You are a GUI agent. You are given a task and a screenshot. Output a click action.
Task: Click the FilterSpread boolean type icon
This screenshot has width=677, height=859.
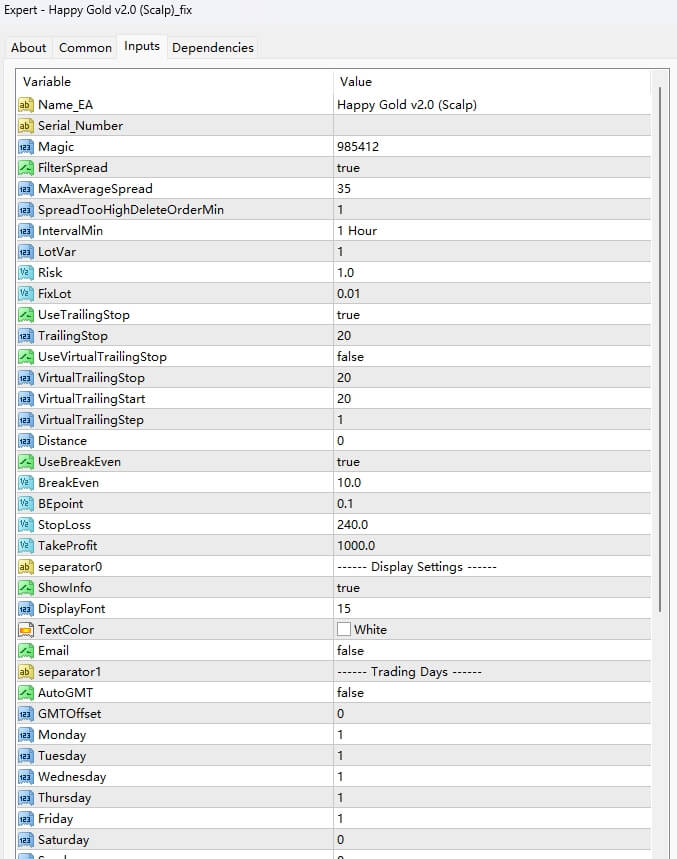point(26,168)
